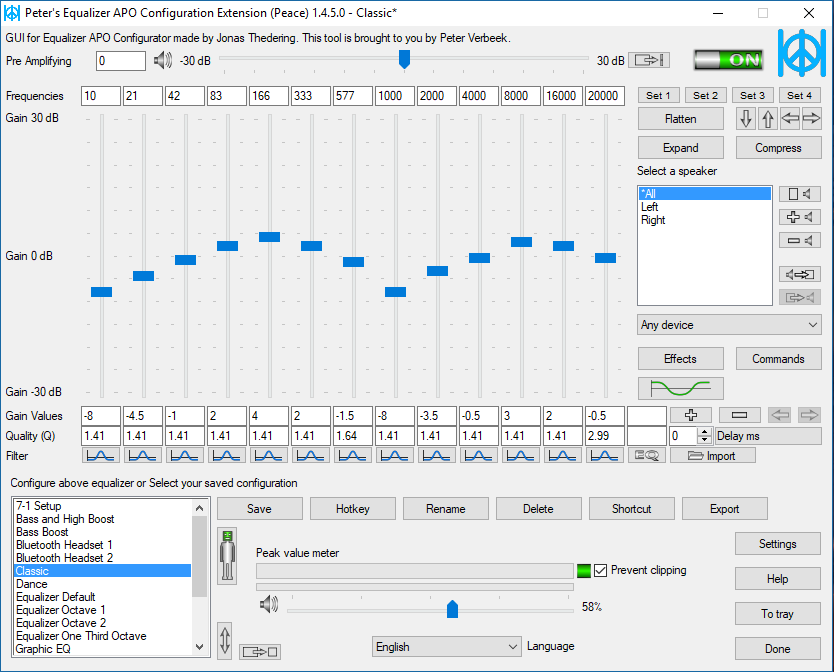Click the Peace logo icon
The width and height of the screenshot is (834, 672).
click(x=802, y=53)
